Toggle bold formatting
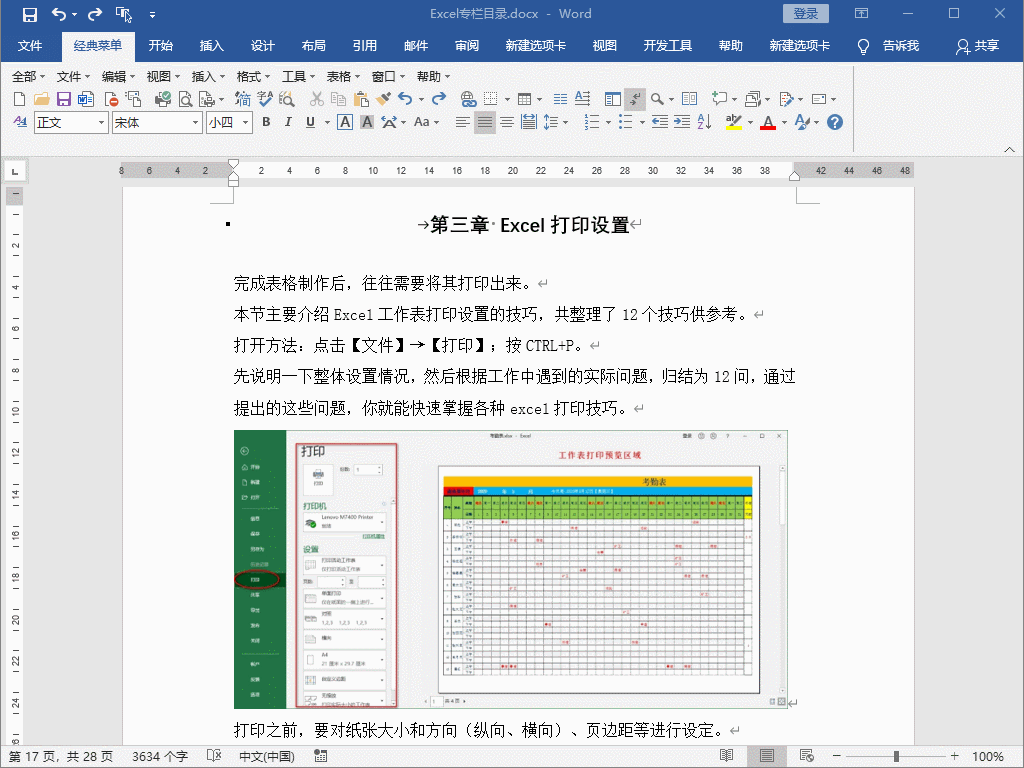Viewport: 1024px width, 768px height. click(266, 122)
